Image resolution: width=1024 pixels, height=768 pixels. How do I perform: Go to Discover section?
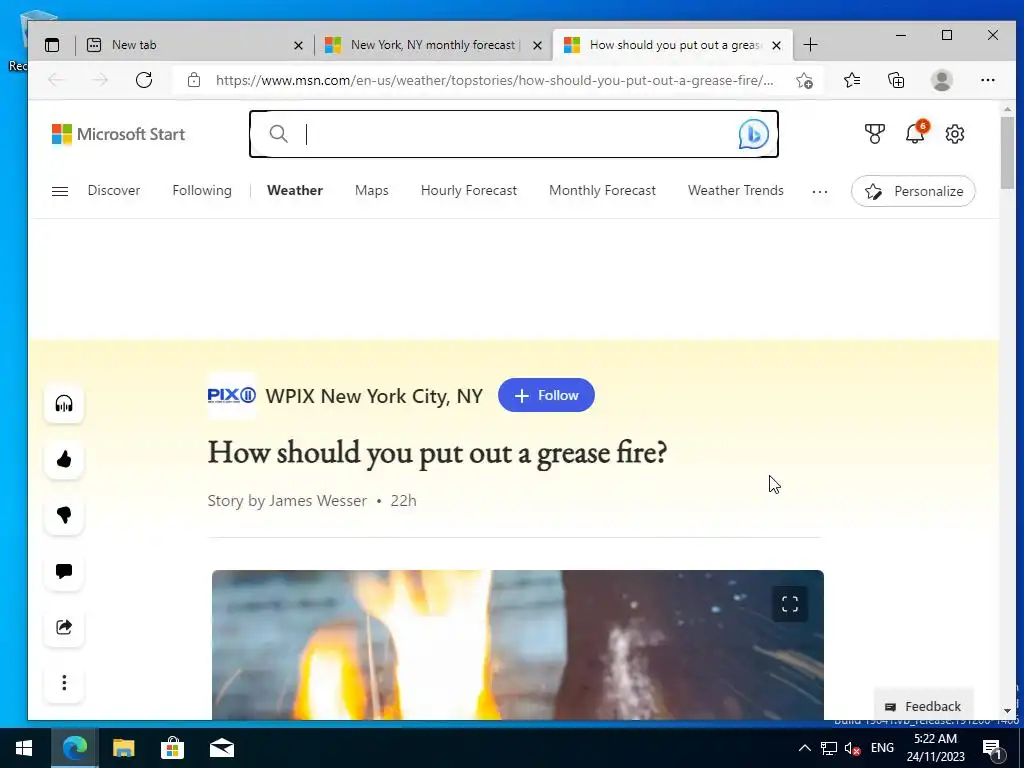(114, 191)
